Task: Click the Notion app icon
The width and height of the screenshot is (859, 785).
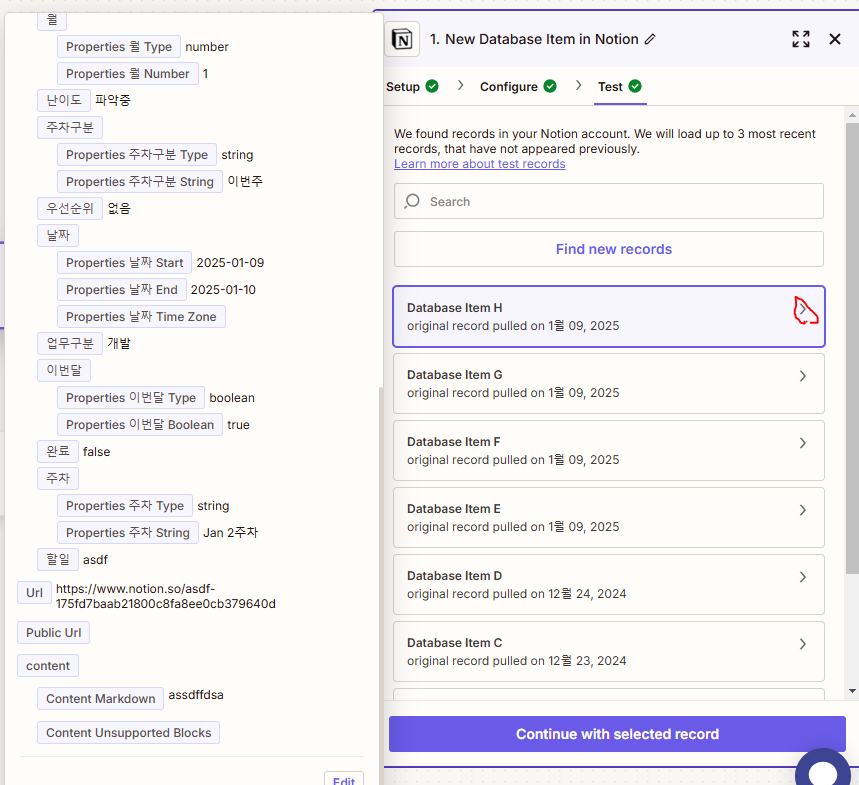Action: (x=402, y=39)
